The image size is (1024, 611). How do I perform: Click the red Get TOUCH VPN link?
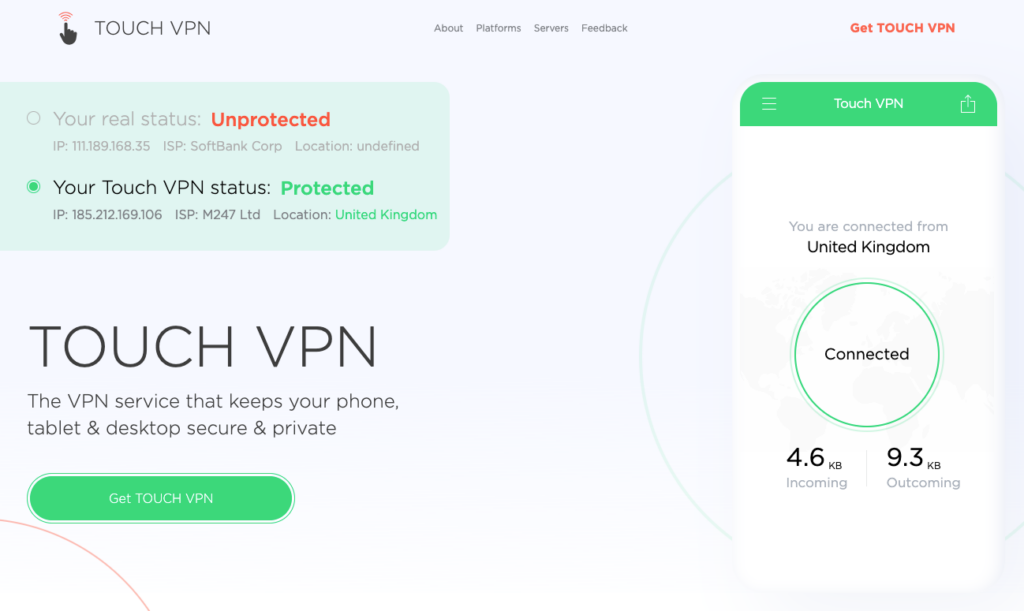pos(902,28)
